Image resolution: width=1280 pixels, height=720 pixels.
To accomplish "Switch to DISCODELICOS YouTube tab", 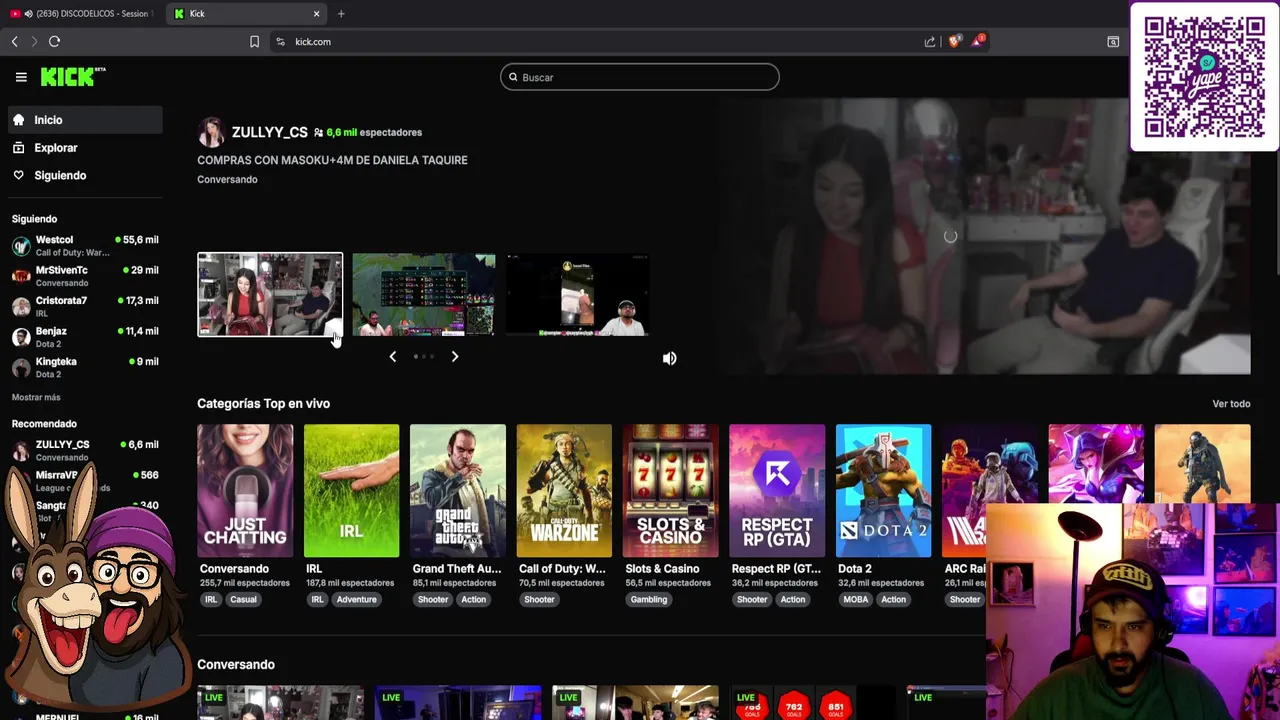I will point(80,14).
